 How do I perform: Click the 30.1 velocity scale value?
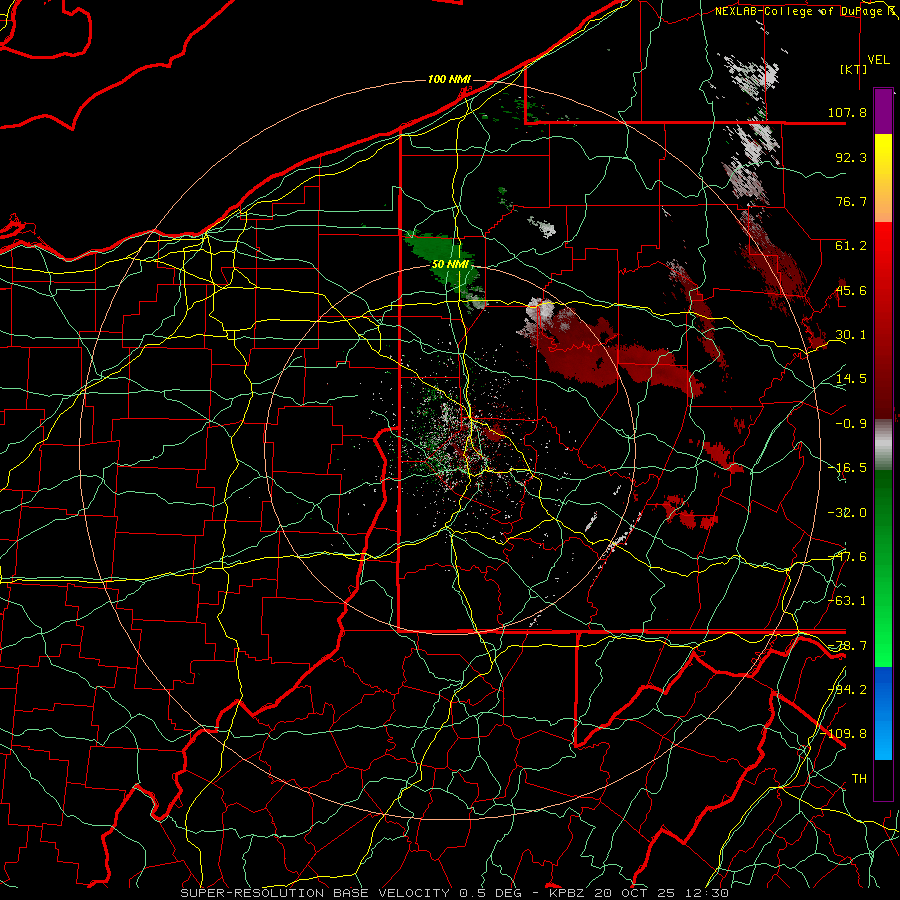pos(851,335)
